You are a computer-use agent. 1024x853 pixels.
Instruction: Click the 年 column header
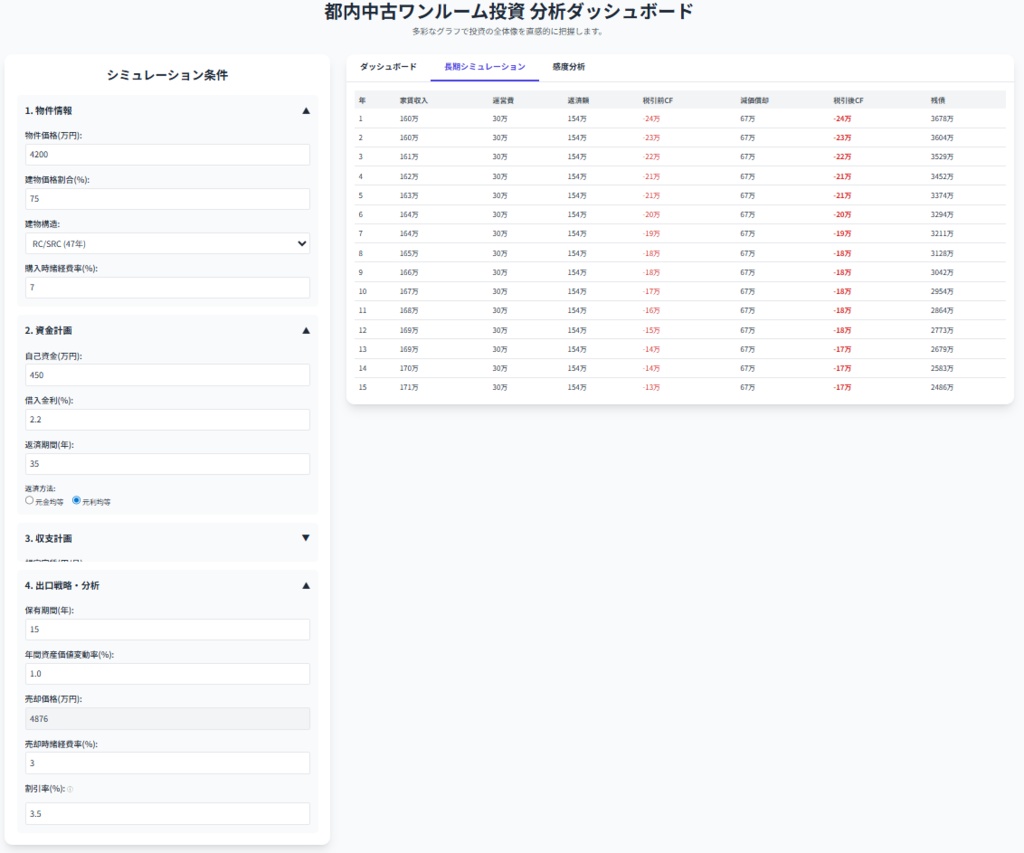(362, 101)
